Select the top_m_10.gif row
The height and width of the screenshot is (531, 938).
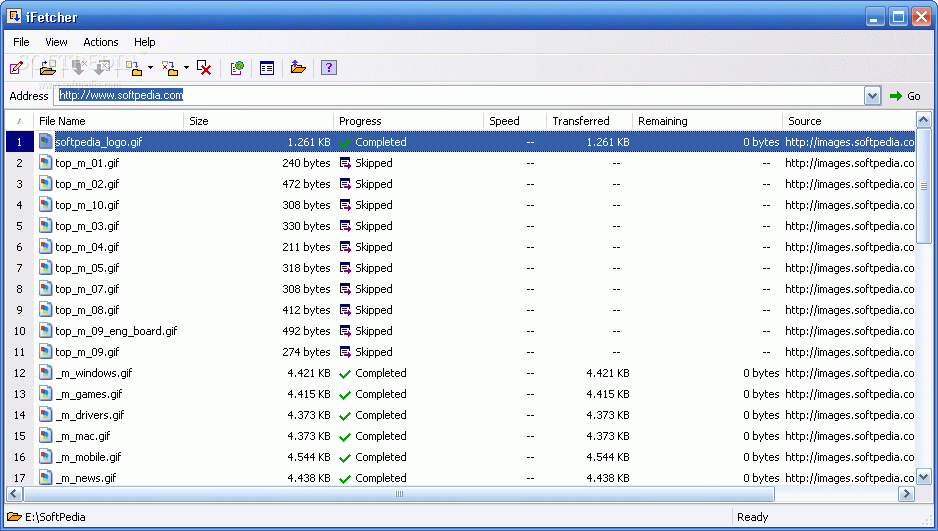pyautogui.click(x=461, y=205)
